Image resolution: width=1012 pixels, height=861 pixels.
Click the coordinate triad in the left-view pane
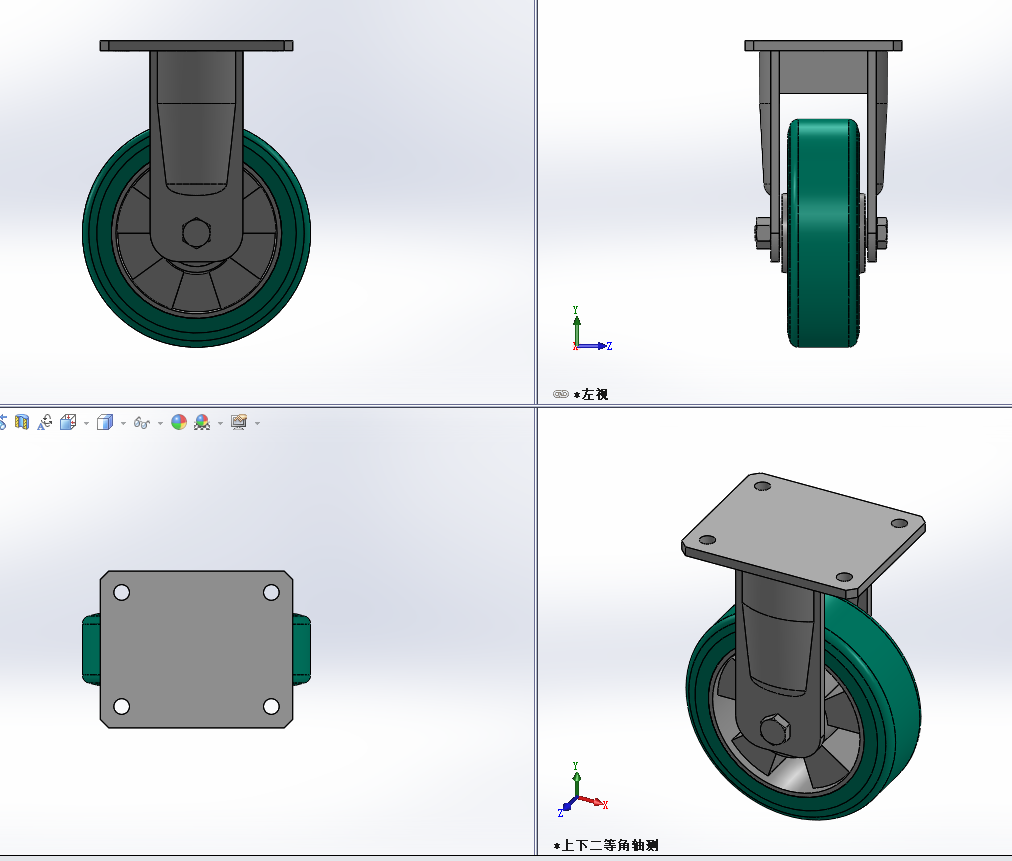coord(591,329)
